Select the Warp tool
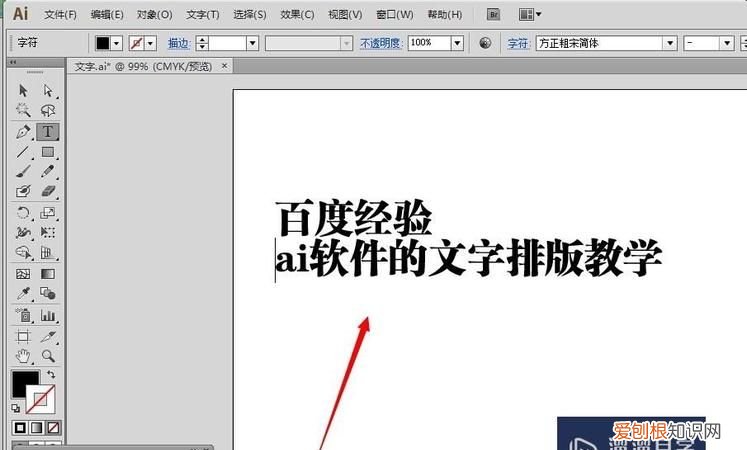This screenshot has height=450, width=747. click(x=23, y=232)
